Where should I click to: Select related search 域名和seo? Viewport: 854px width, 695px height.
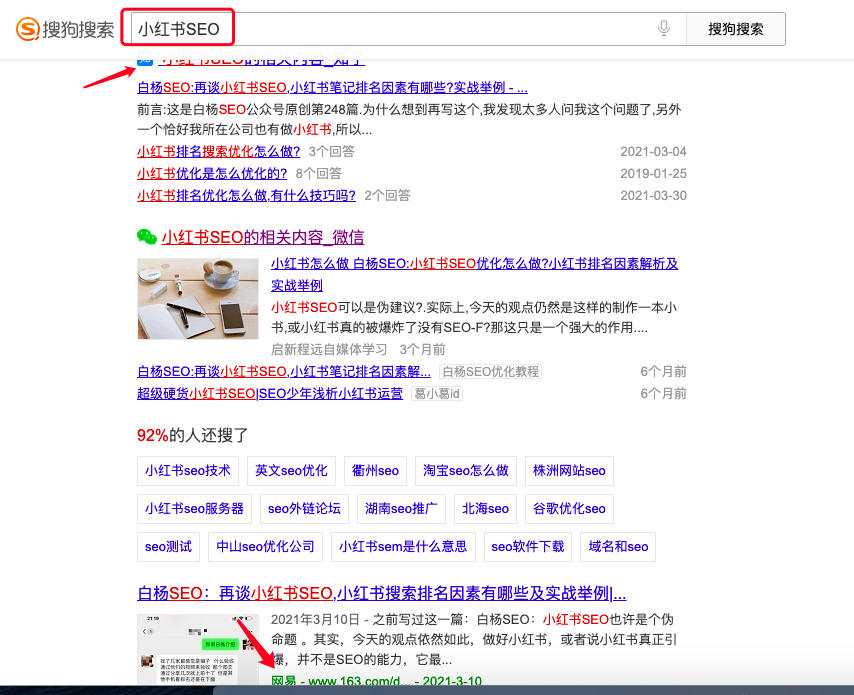click(618, 547)
